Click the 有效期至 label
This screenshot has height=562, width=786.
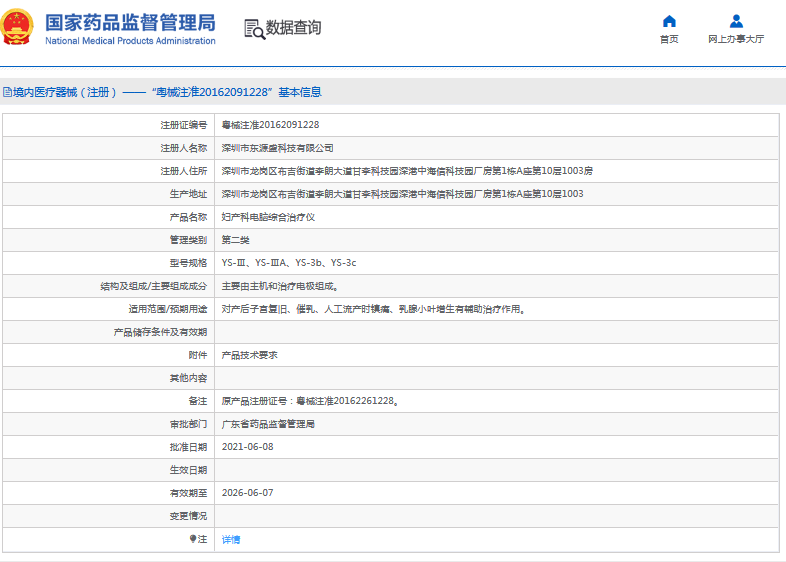pos(188,493)
